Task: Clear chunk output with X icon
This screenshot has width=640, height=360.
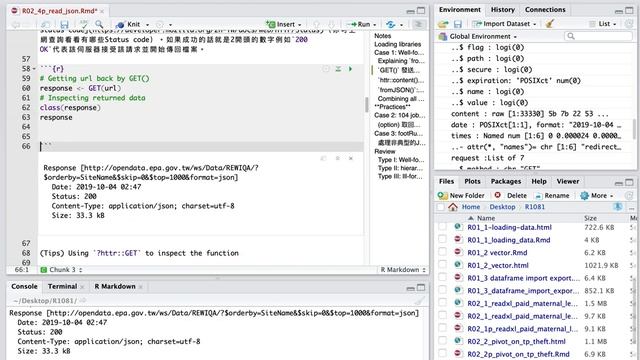Action: [351, 158]
